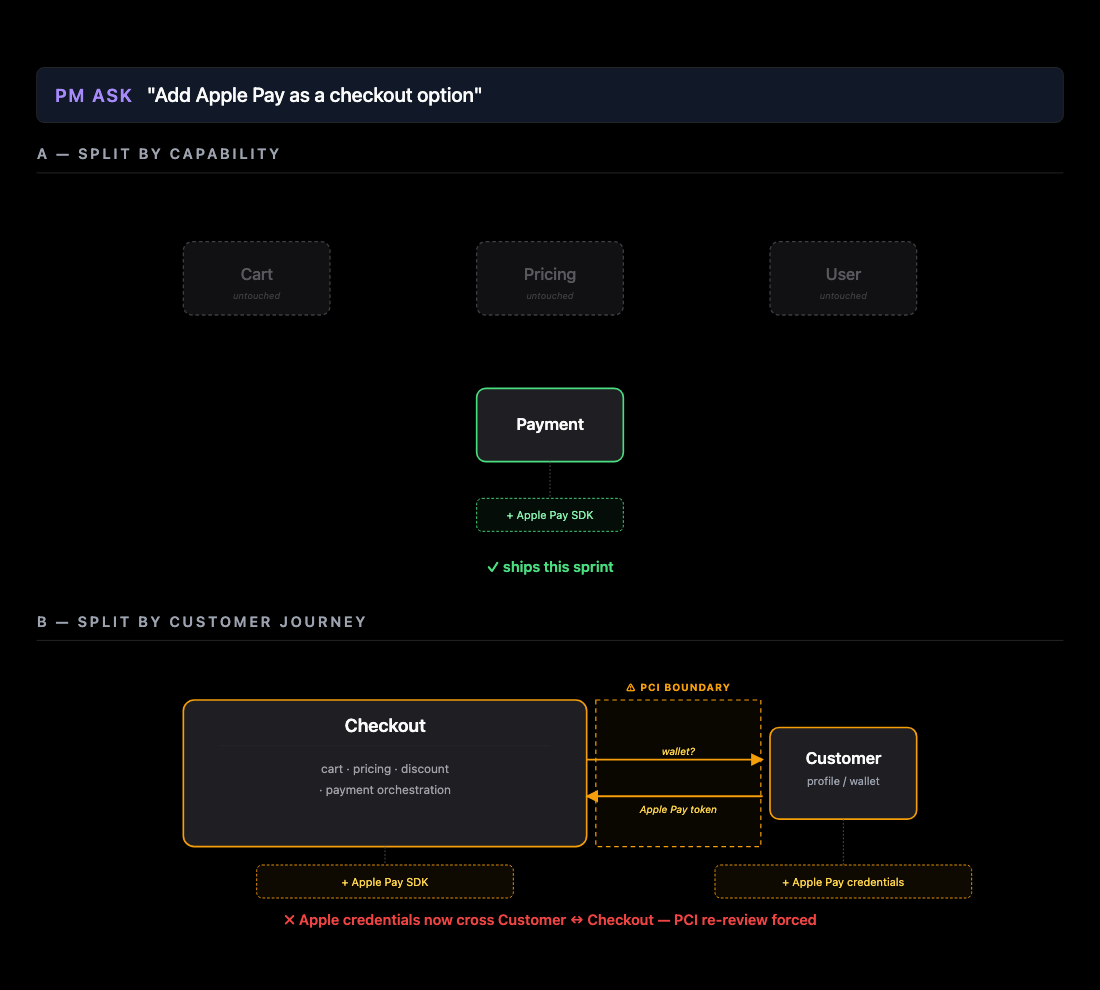This screenshot has width=1100, height=990.
Task: Click the Checkout box title
Action: click(x=384, y=725)
